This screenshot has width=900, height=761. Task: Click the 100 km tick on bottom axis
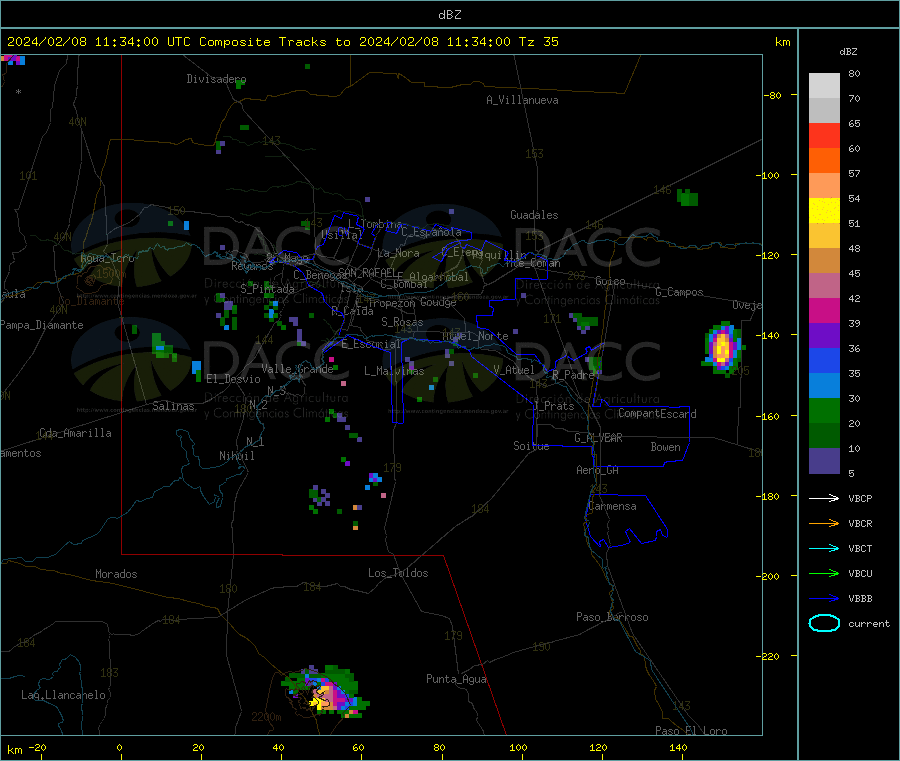click(x=518, y=747)
